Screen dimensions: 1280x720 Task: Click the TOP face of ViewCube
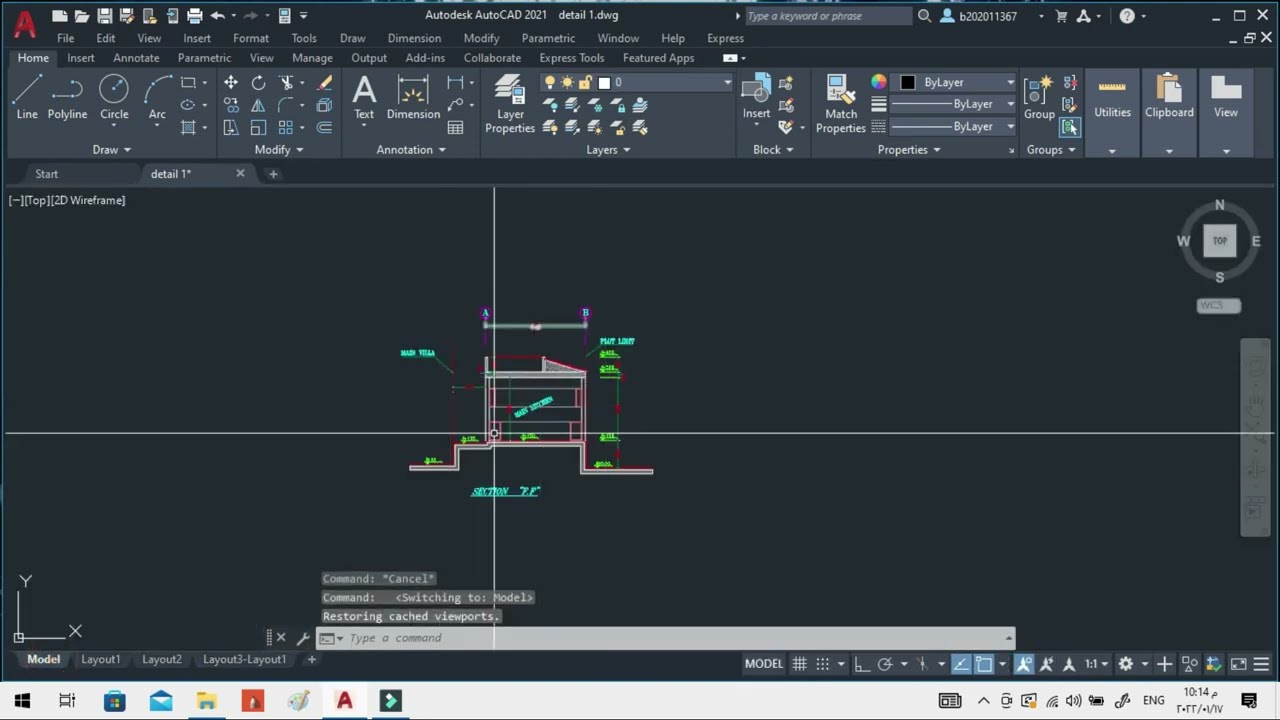click(x=1219, y=240)
